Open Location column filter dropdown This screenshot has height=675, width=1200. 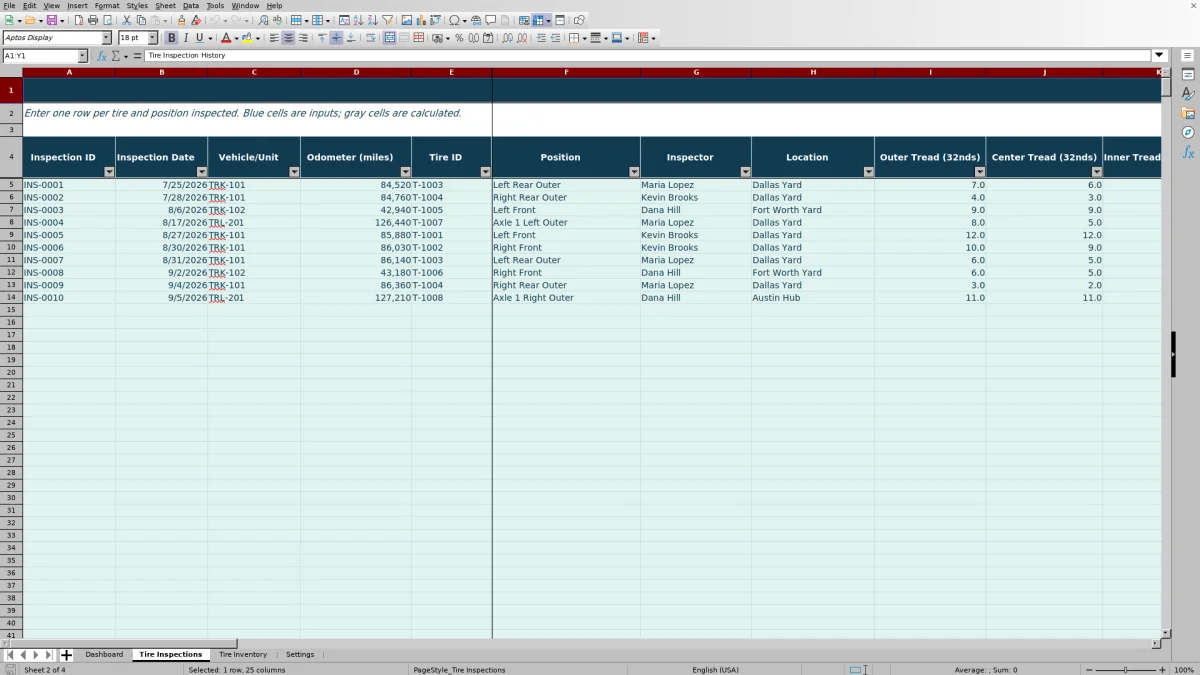point(868,172)
